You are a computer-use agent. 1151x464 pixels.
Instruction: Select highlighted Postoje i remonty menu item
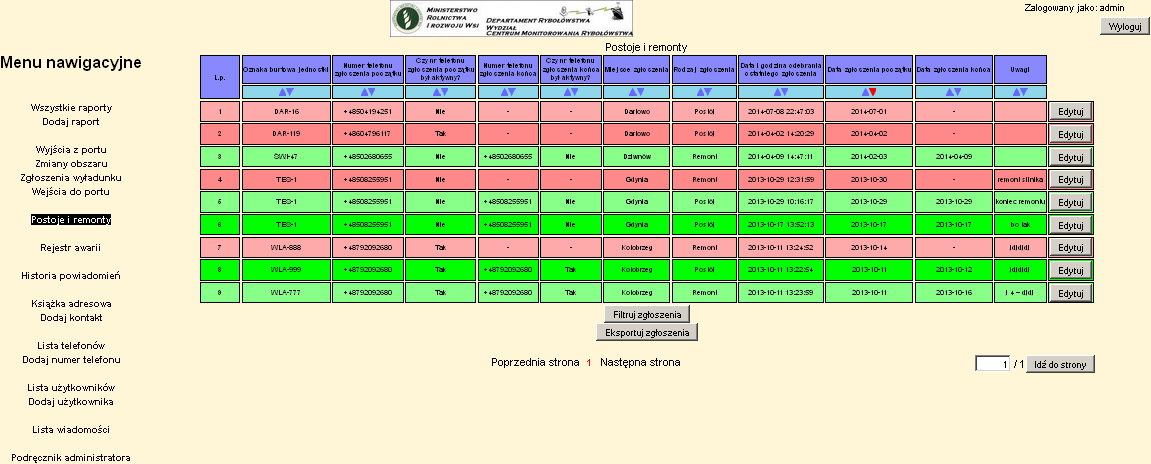(71, 220)
